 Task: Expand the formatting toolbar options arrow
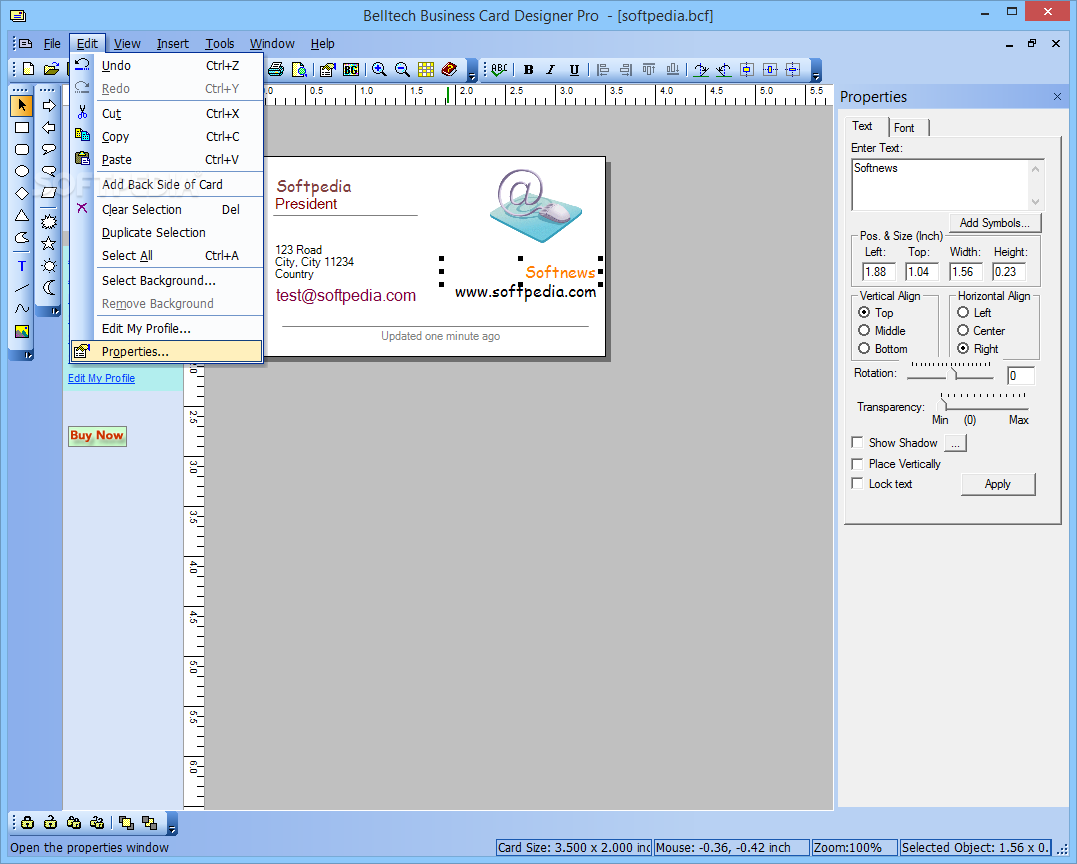tap(816, 70)
